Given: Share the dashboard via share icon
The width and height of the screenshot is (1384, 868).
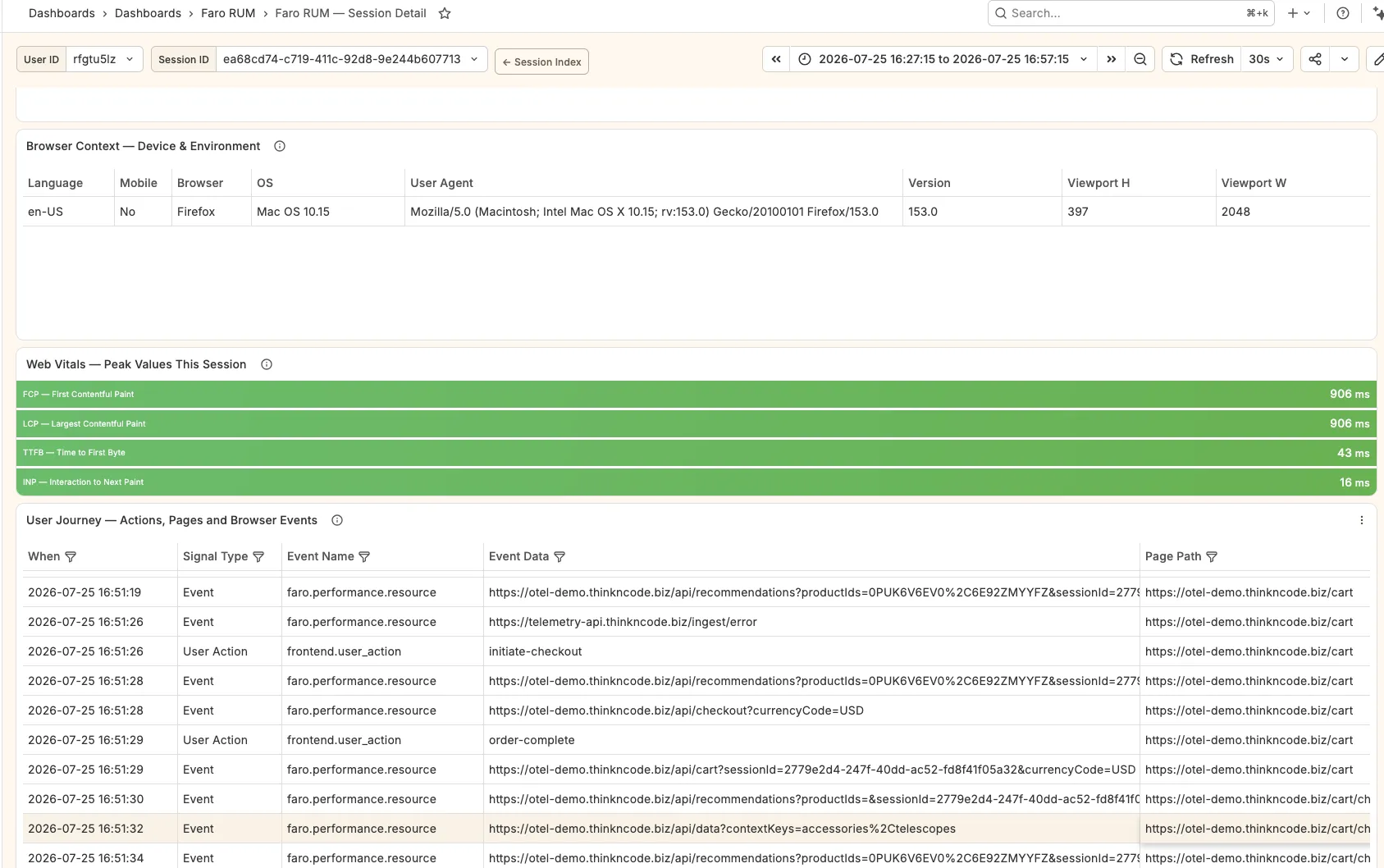Looking at the screenshot, I should point(1315,59).
